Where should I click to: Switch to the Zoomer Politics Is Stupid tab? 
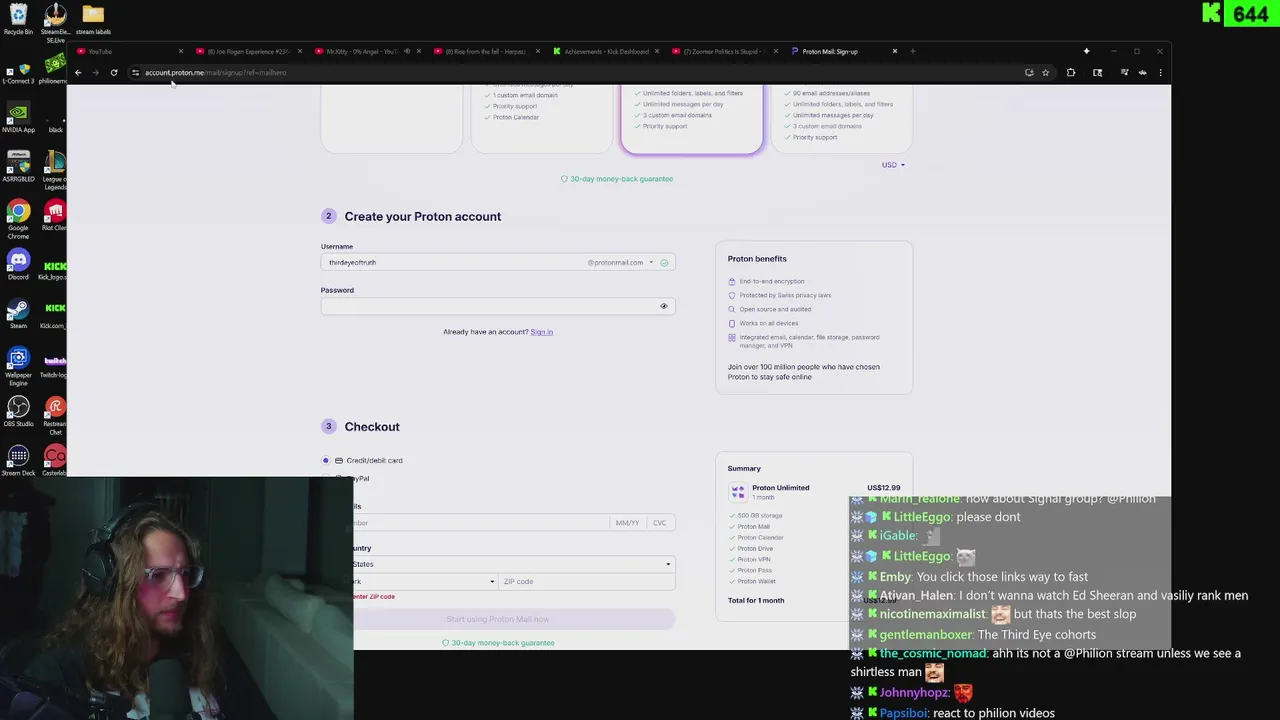point(724,51)
